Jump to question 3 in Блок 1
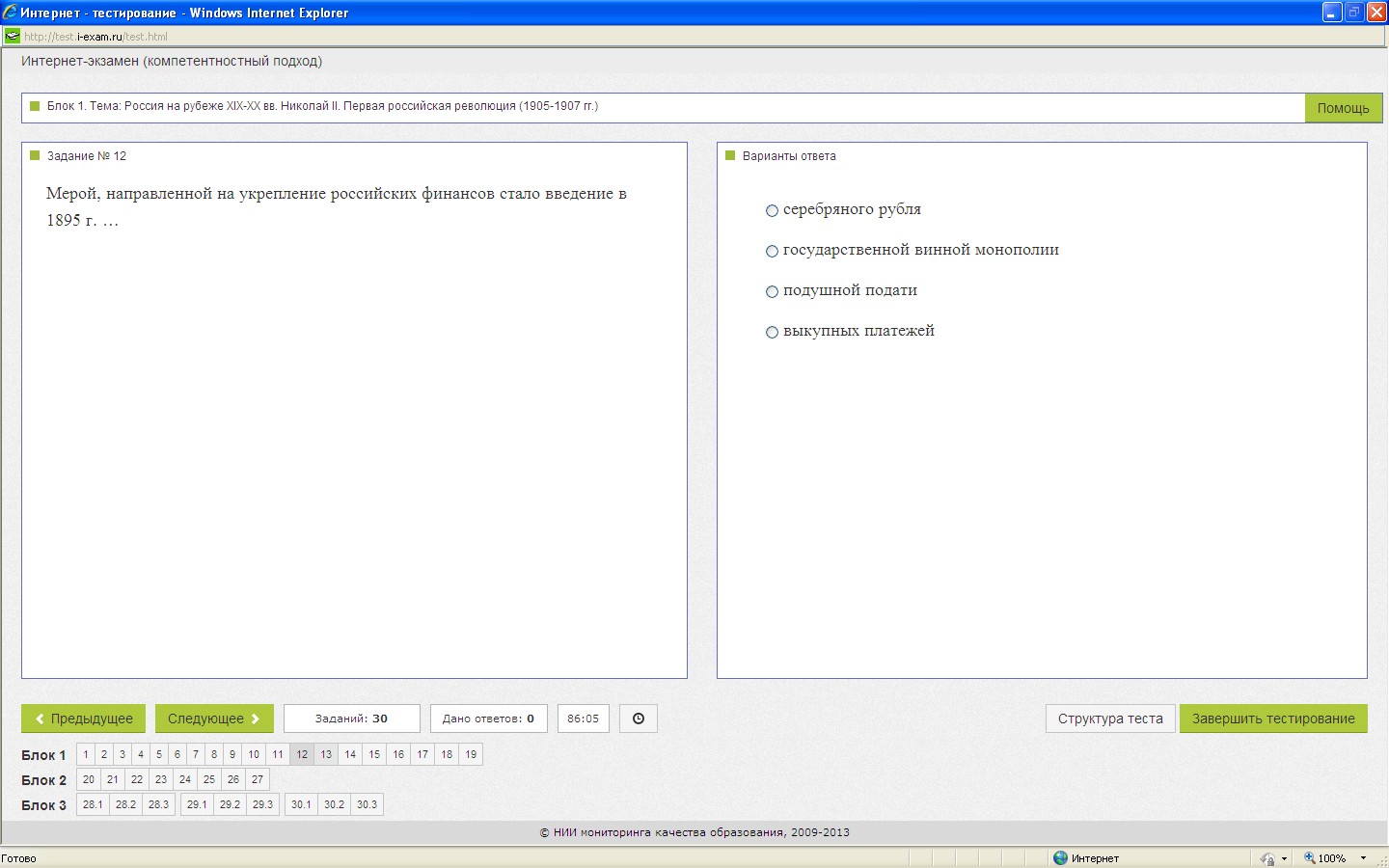This screenshot has width=1389, height=868. [x=123, y=754]
